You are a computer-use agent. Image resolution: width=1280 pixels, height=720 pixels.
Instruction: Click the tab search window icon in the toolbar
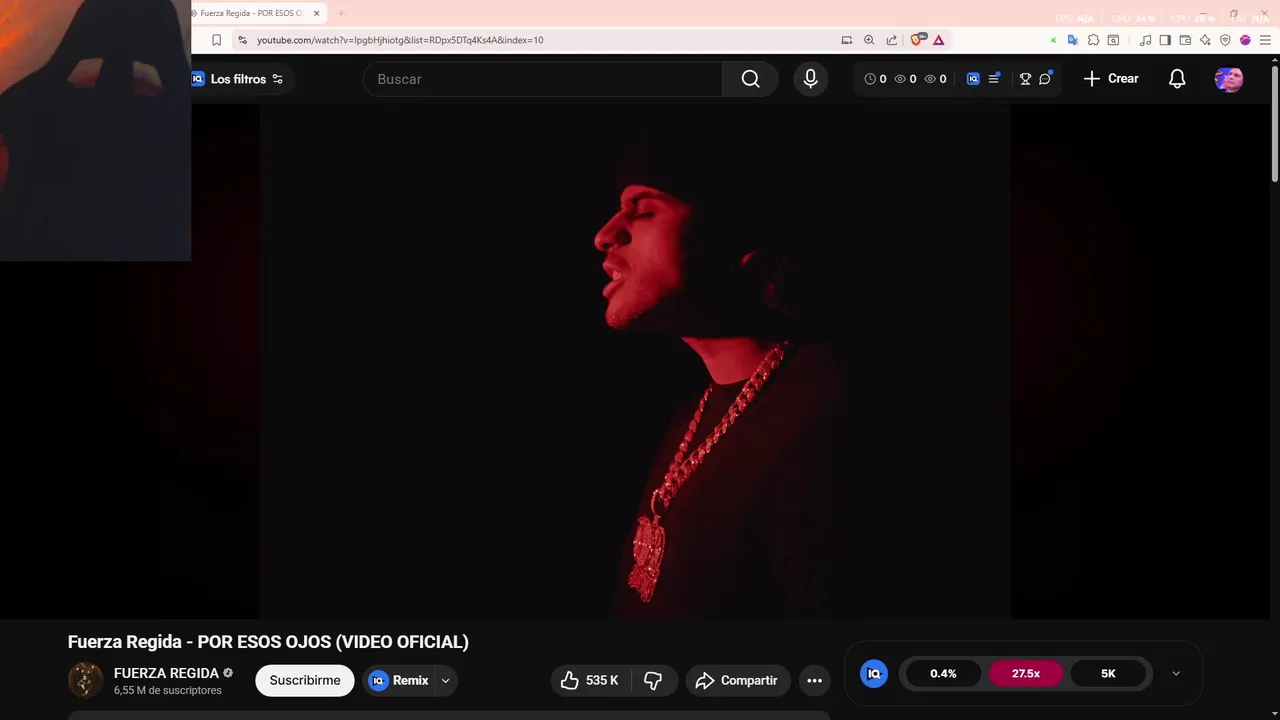(x=1113, y=40)
